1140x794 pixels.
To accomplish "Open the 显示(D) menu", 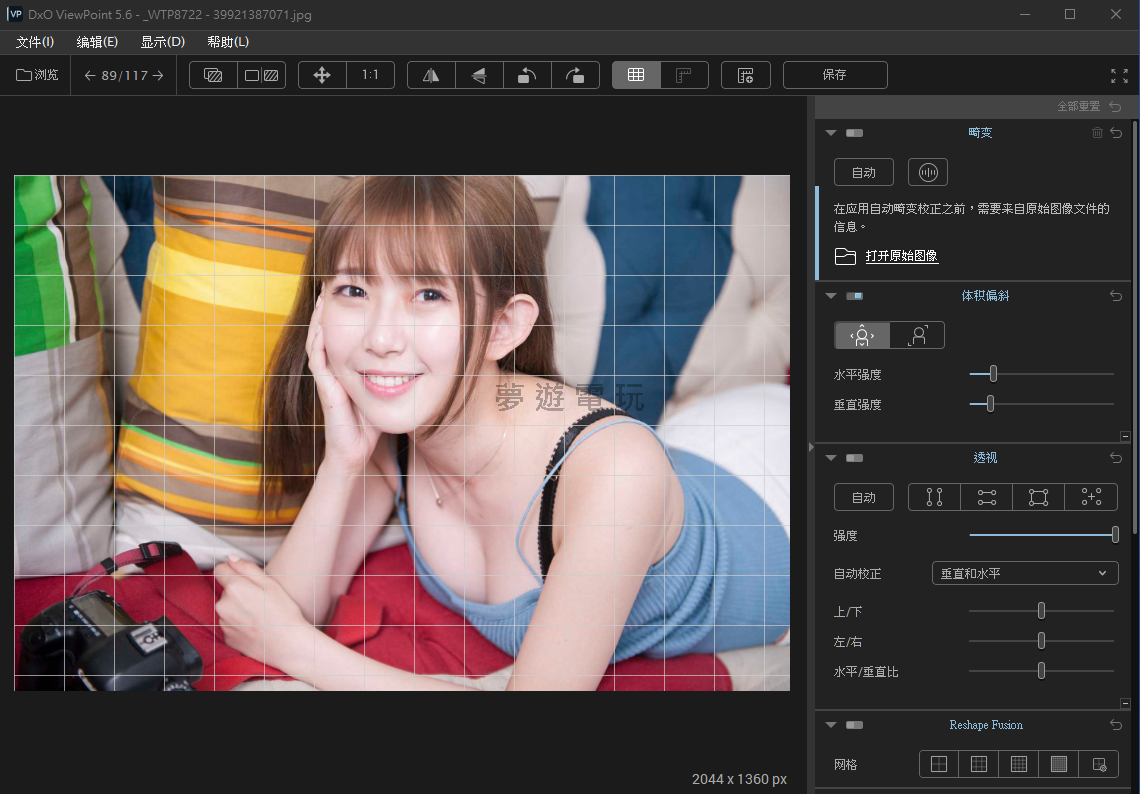I will [x=162, y=42].
